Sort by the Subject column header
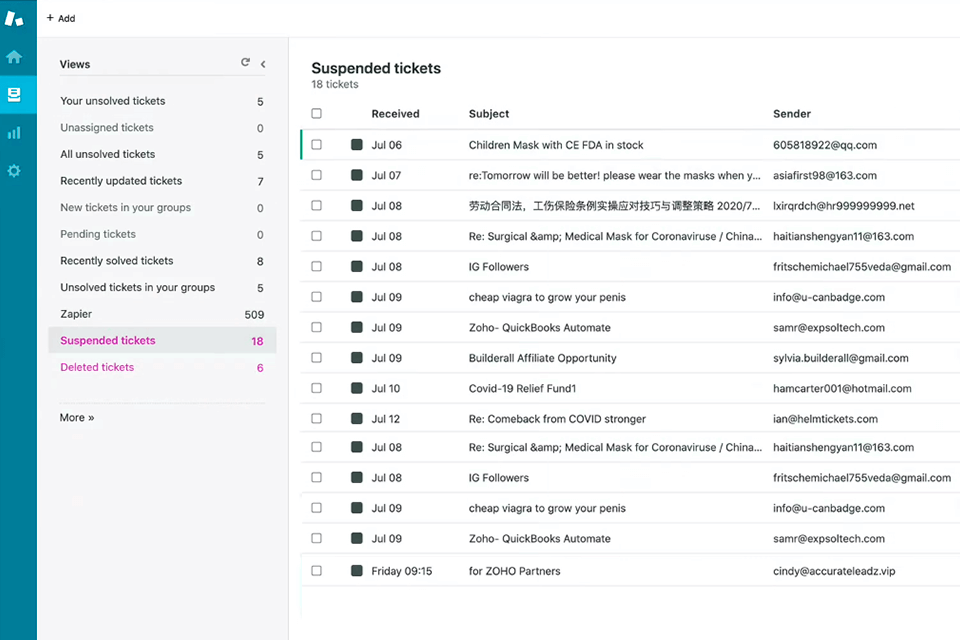 (489, 114)
